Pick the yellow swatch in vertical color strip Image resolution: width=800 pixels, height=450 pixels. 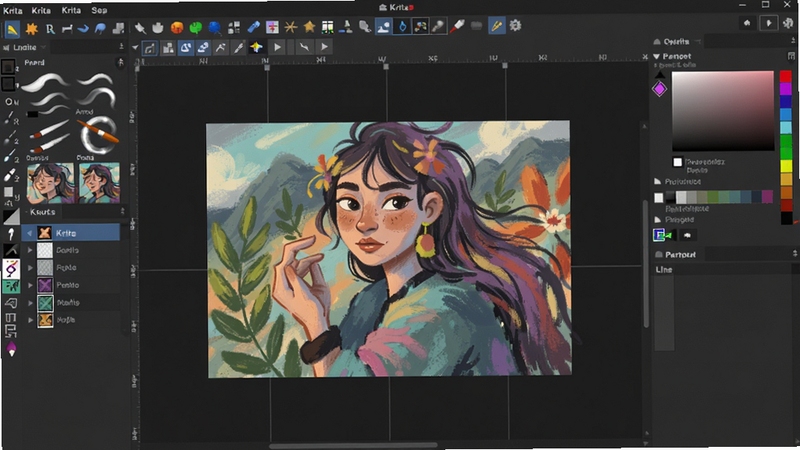786,166
